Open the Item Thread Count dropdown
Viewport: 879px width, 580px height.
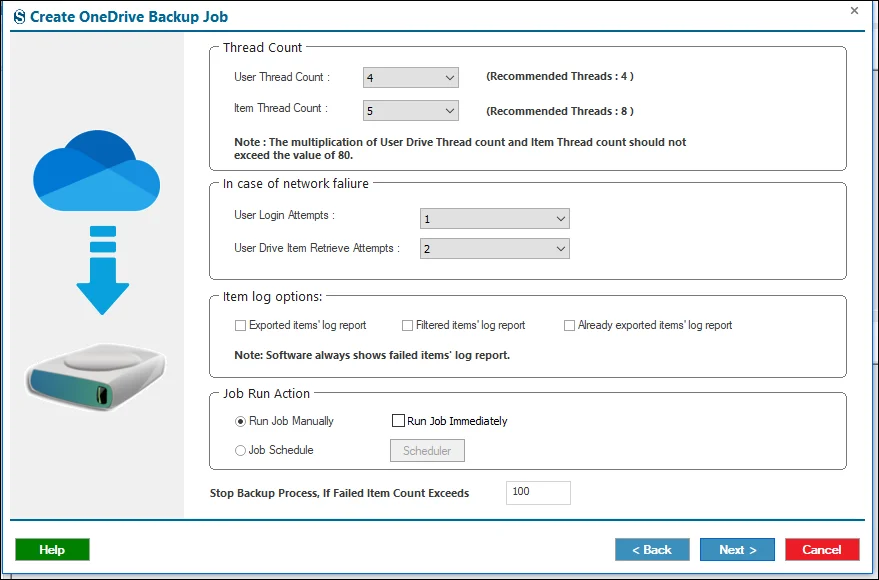coord(410,110)
